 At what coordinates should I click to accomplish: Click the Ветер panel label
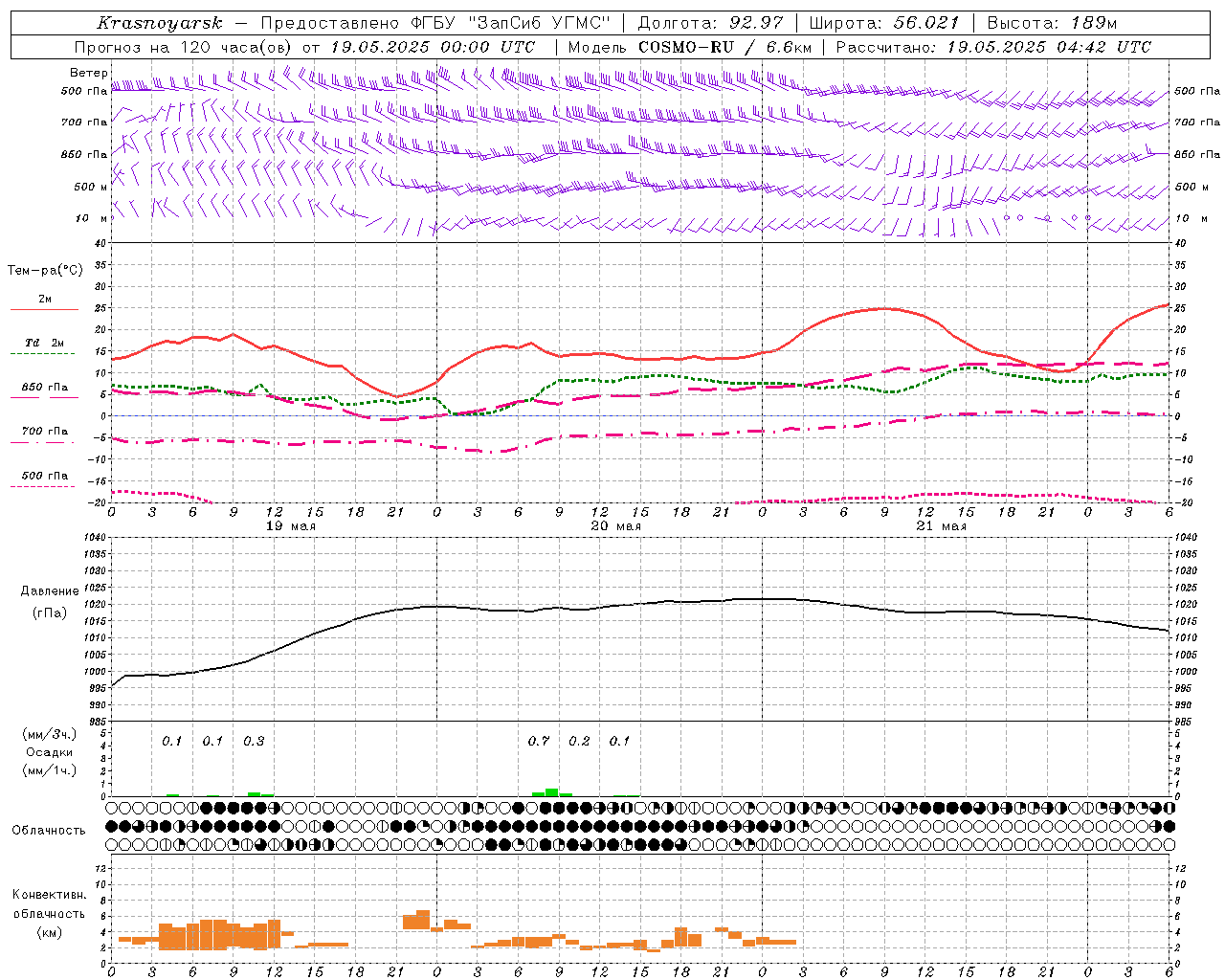tap(88, 73)
